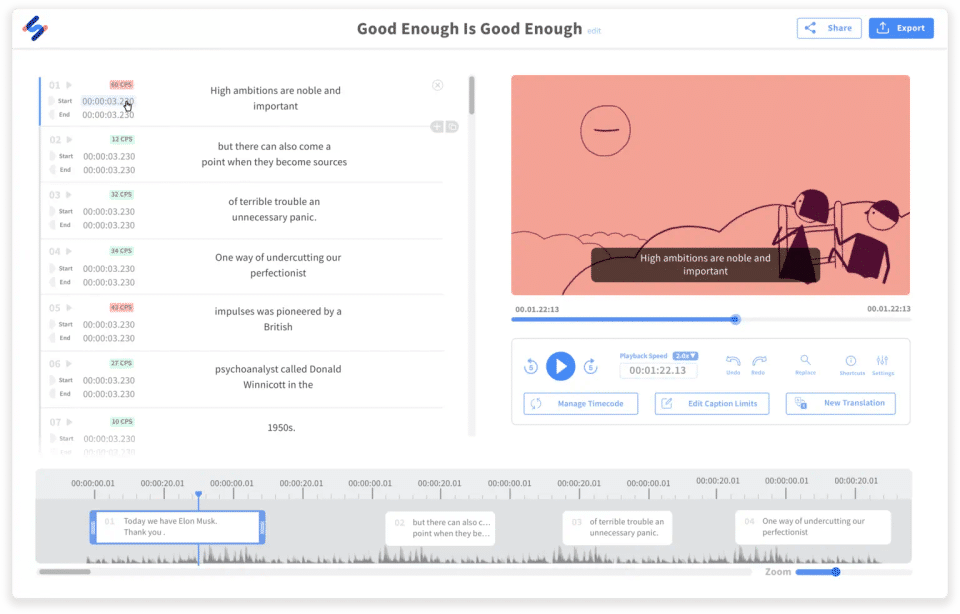Click the 60 CPS badge on caption 01
This screenshot has width=960, height=614.
pyautogui.click(x=121, y=84)
